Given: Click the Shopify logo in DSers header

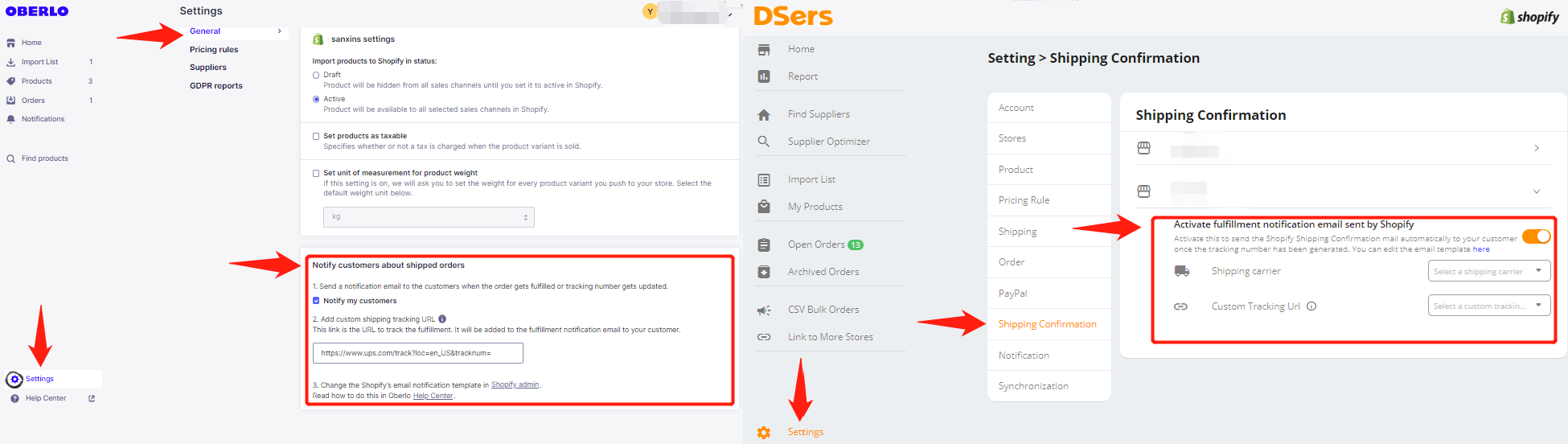Looking at the screenshot, I should click(x=1529, y=16).
